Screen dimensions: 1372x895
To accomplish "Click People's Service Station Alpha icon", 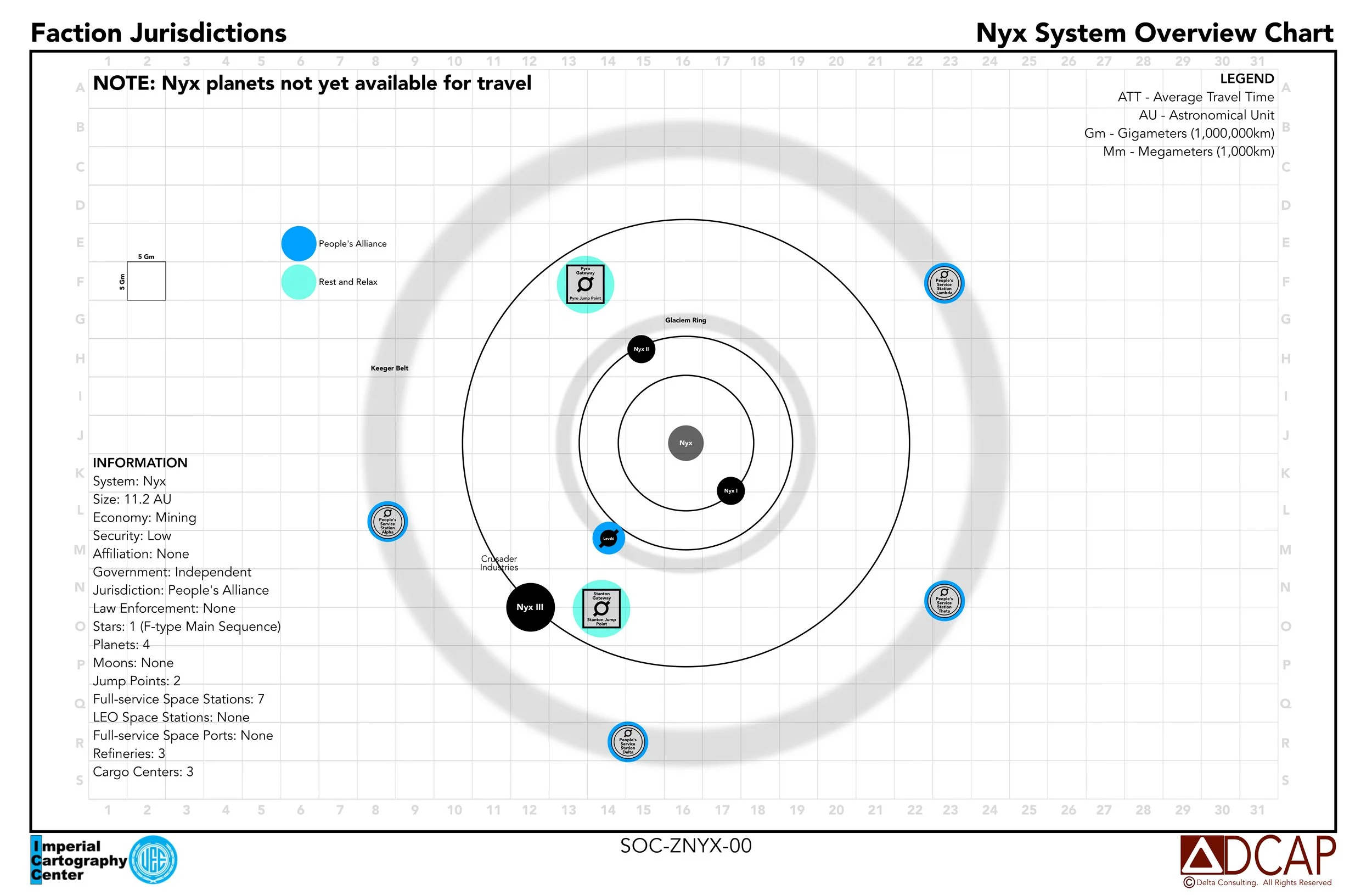I will coord(387,521).
